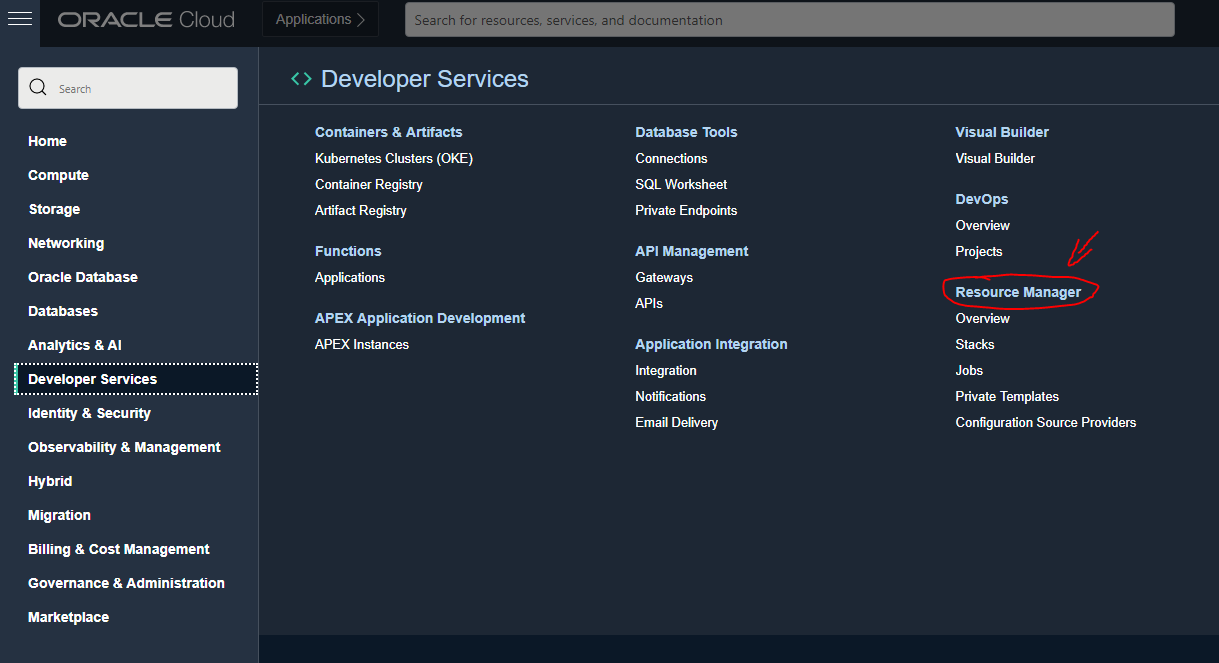Screen dimensions: 1219x663
Task: Select Home in the sidebar
Action: tap(47, 141)
